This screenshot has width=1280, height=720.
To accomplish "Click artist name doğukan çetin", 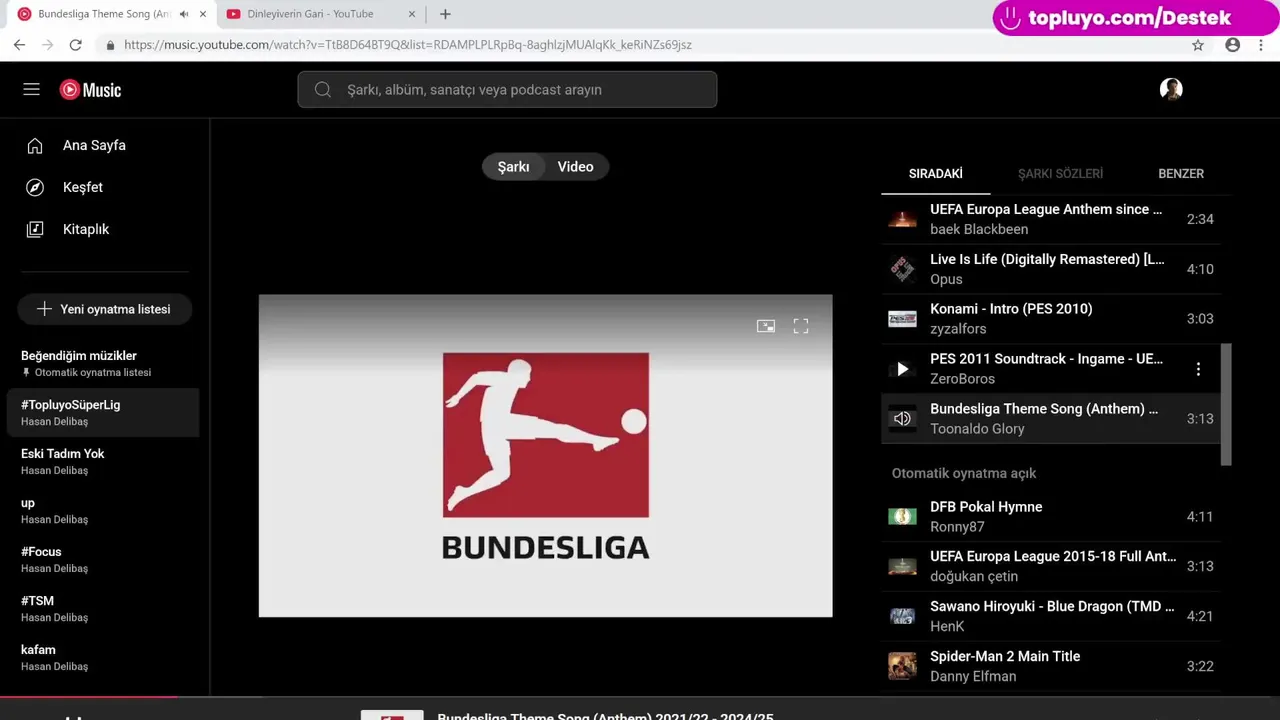I will point(974,577).
